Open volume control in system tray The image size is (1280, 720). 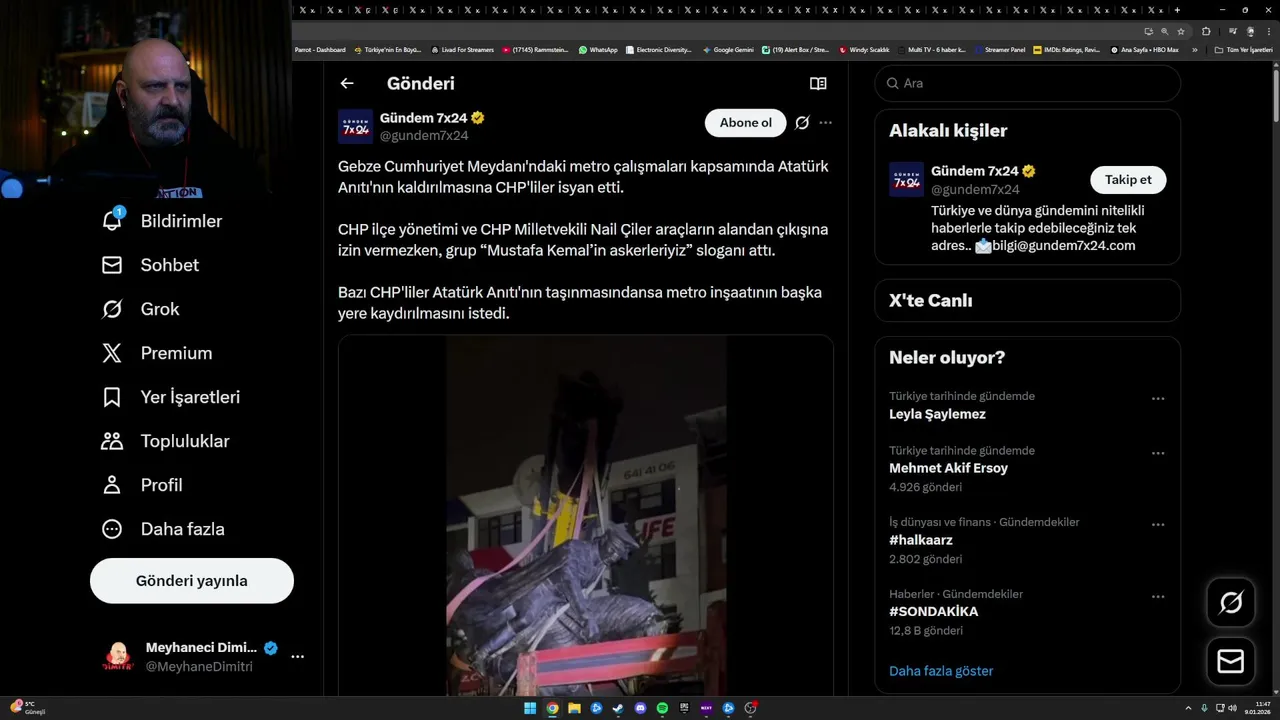(x=1232, y=708)
